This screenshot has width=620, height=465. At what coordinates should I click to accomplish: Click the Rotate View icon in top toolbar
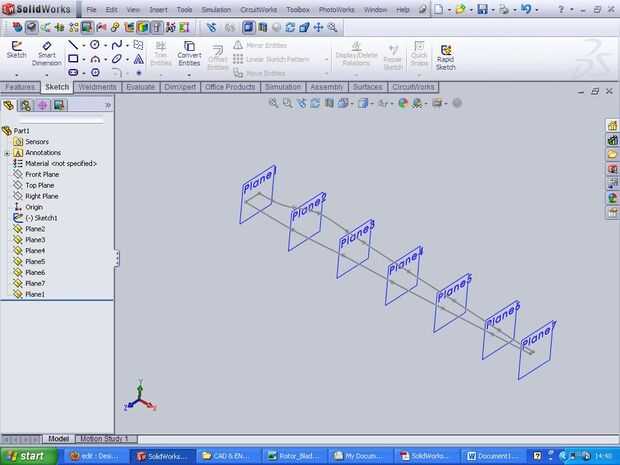coord(290,27)
